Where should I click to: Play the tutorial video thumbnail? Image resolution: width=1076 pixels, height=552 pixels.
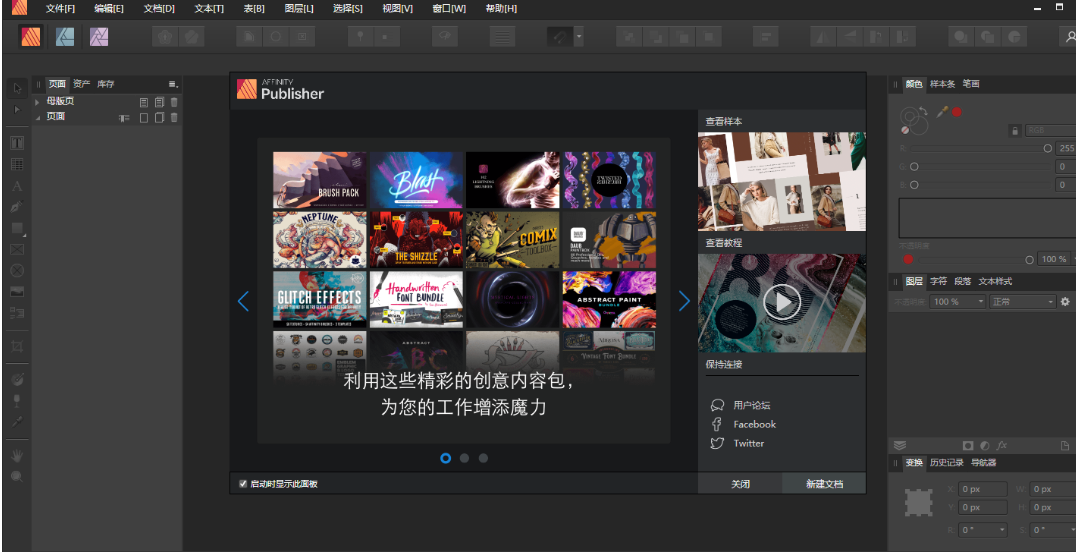782,302
